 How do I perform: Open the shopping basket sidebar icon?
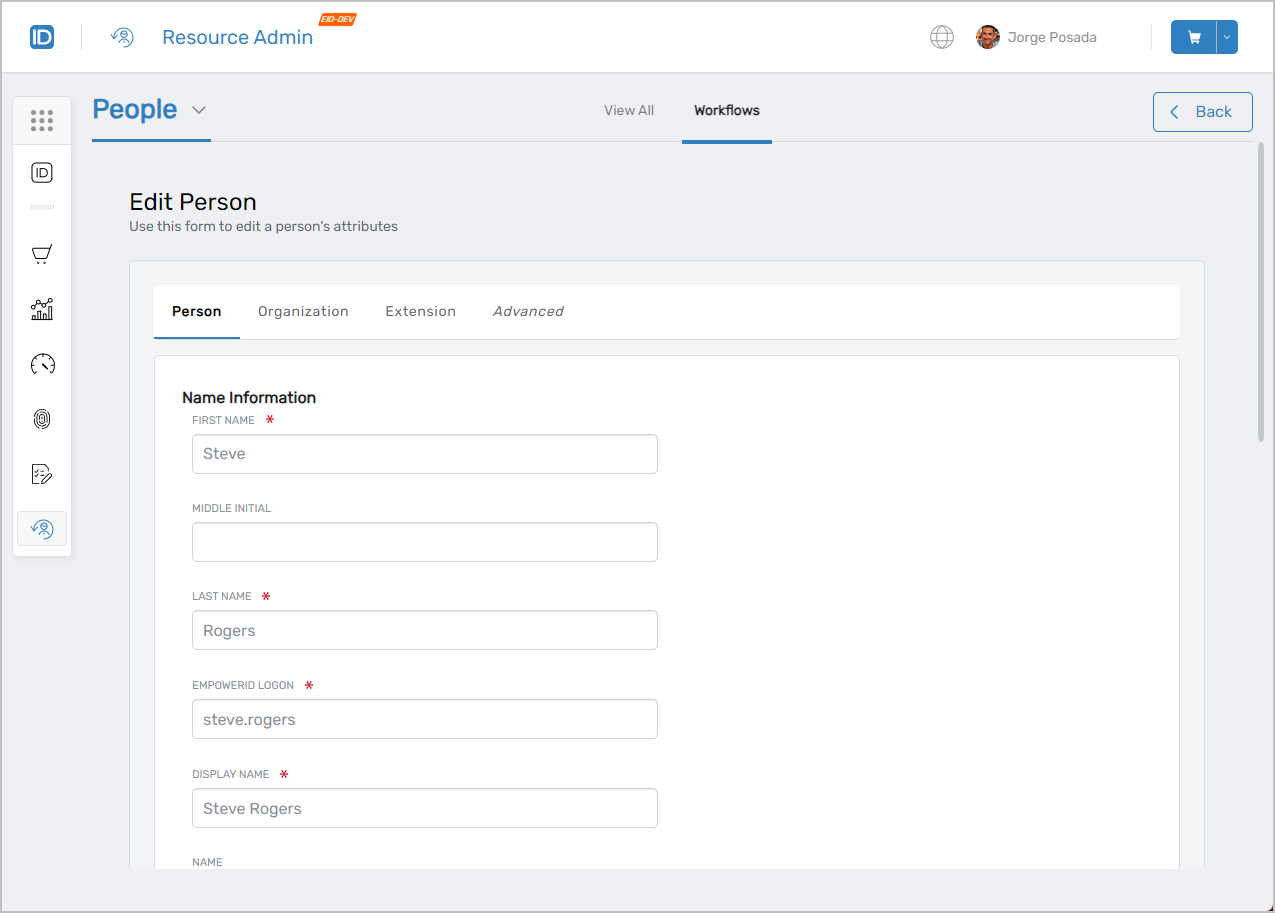pos(42,255)
